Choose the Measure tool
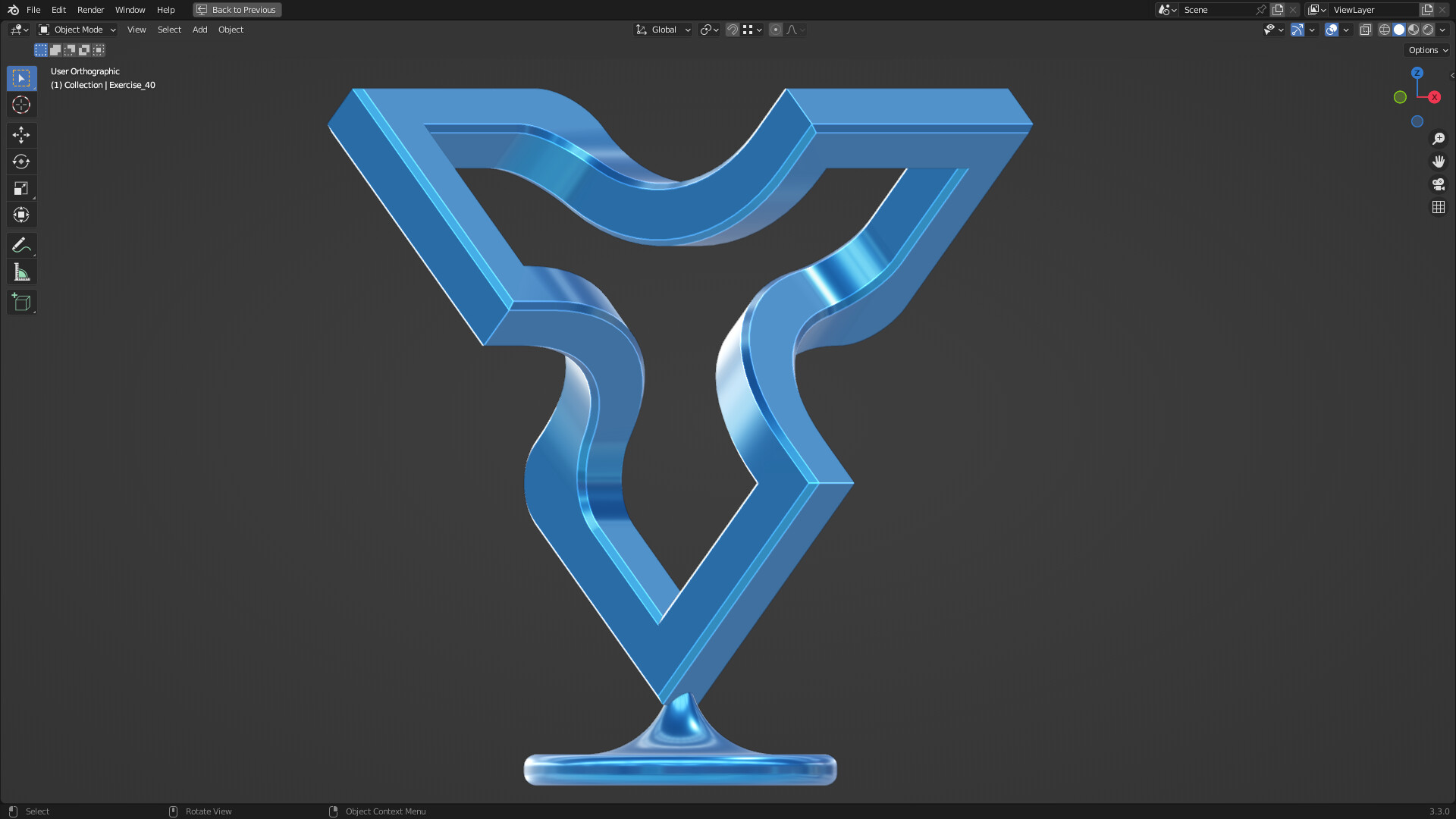The width and height of the screenshot is (1456, 819). point(21,271)
